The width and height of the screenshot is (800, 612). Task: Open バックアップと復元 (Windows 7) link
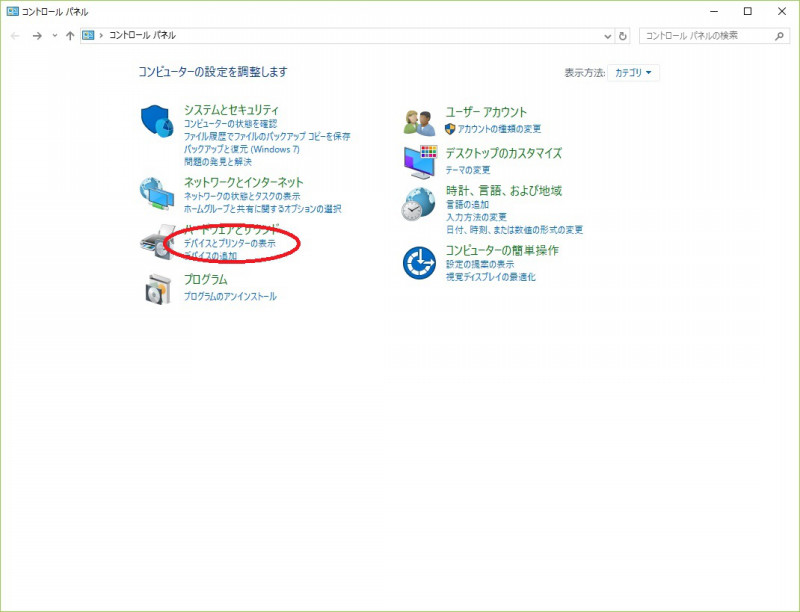(x=242, y=149)
